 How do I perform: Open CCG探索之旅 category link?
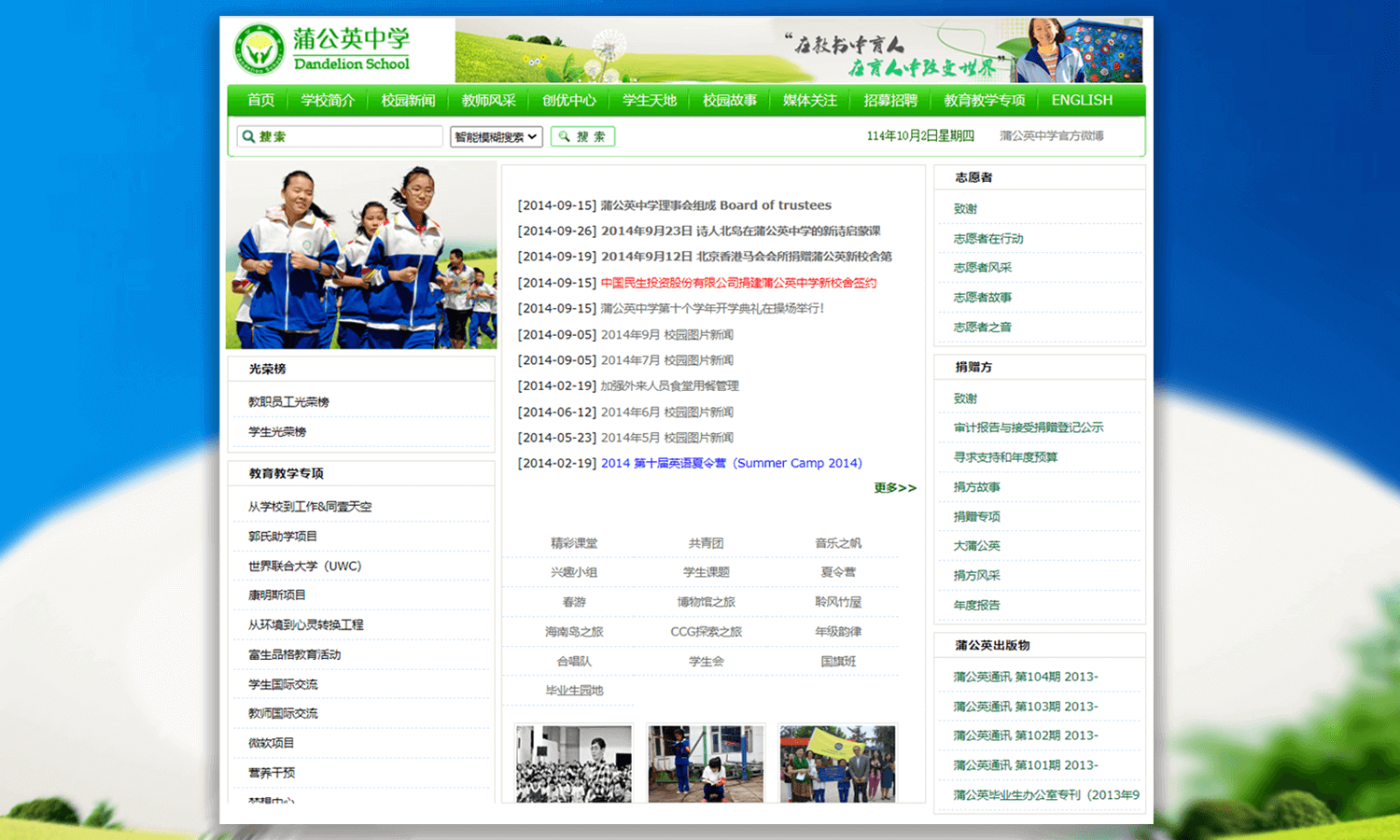coord(707,632)
